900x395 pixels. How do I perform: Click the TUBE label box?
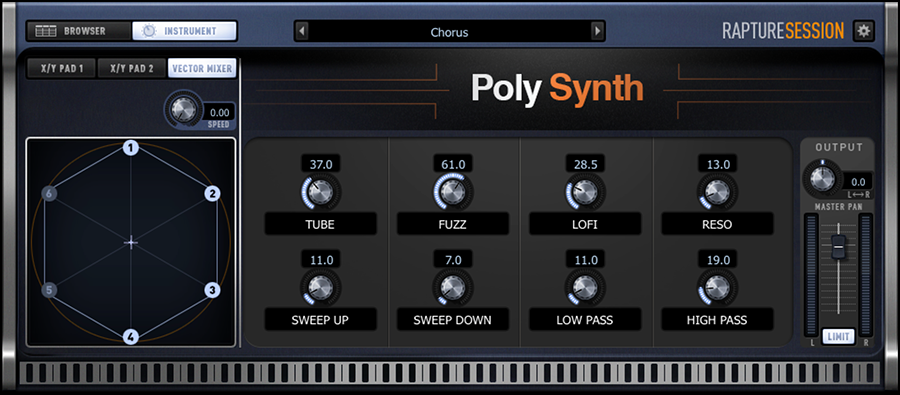[x=321, y=224]
